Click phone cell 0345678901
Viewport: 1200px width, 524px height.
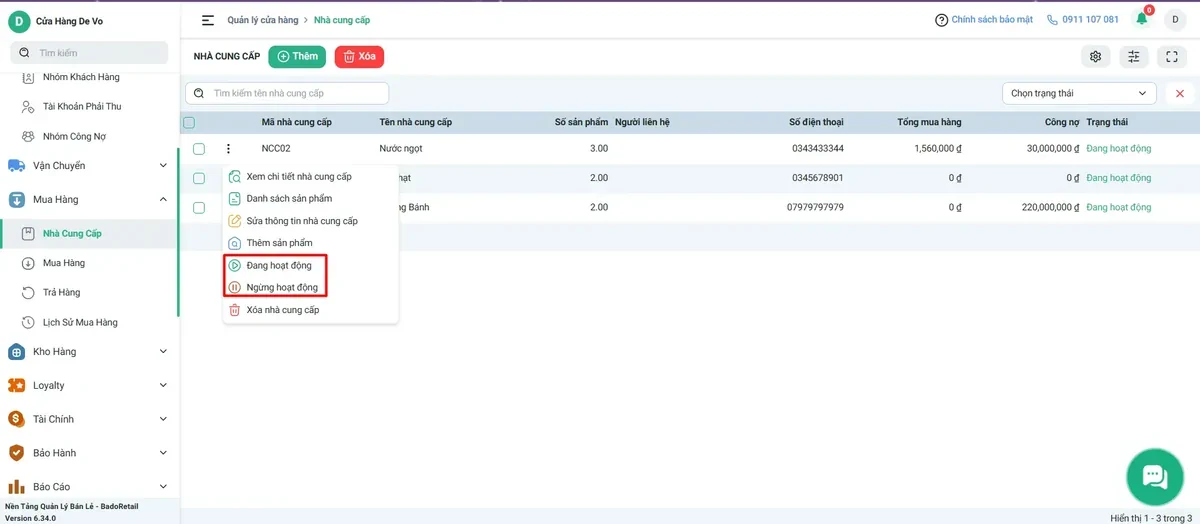pyautogui.click(x=816, y=178)
